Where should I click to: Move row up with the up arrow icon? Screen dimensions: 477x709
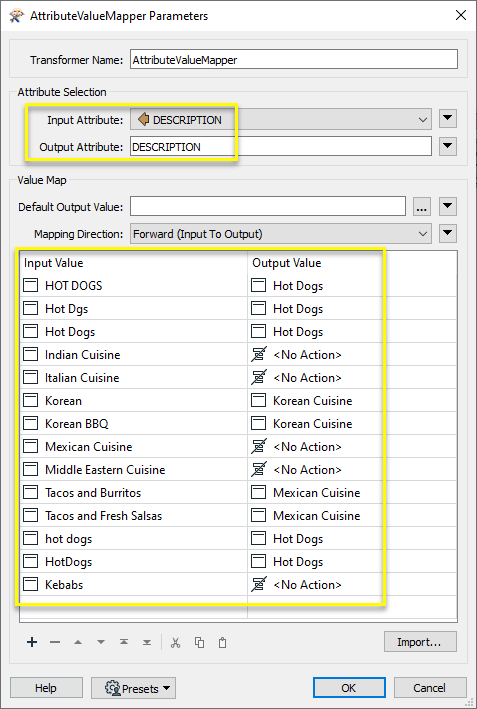[x=78, y=642]
